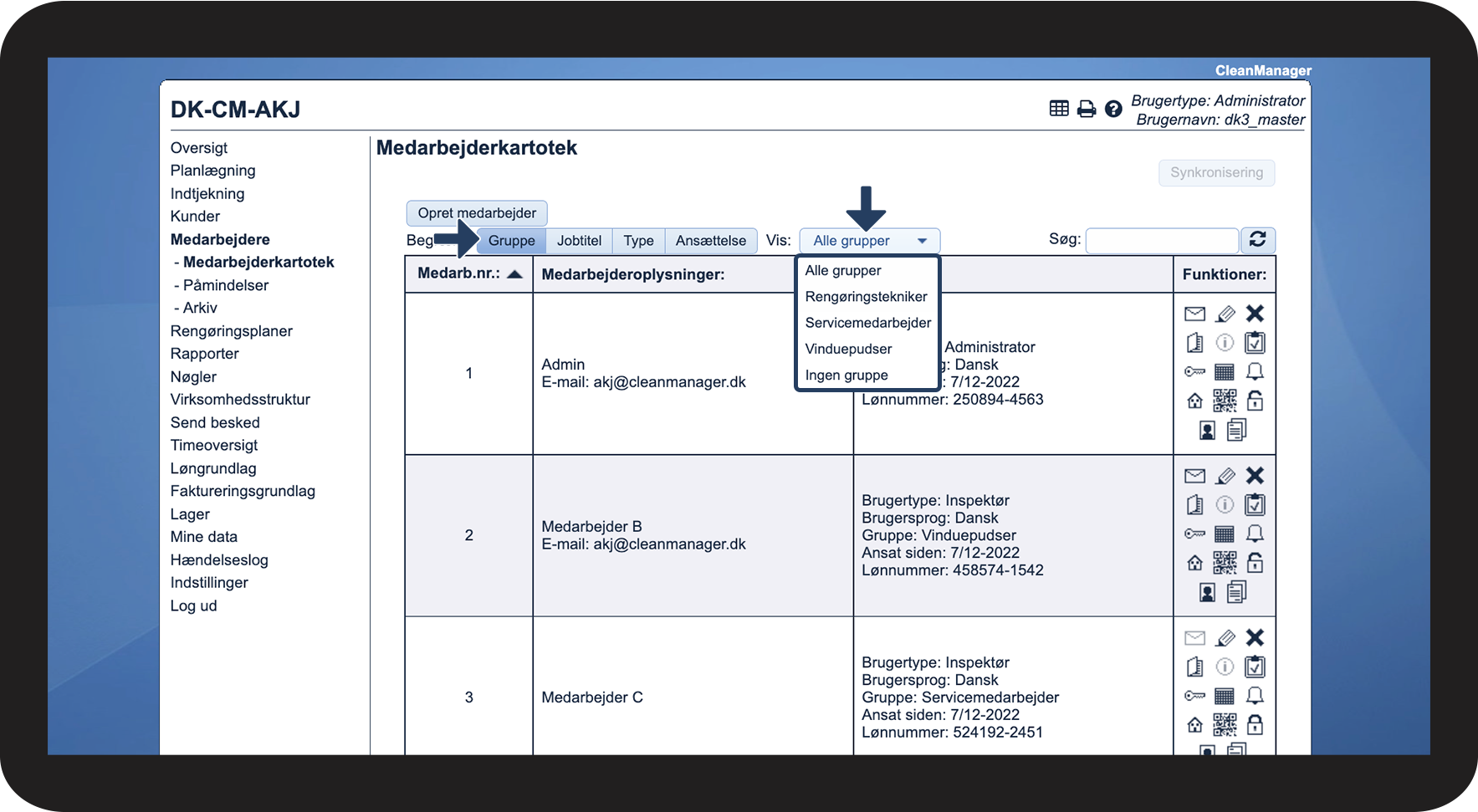Click the portrait photo icon for Admin
Image resolution: width=1478 pixels, height=812 pixels.
tap(1207, 431)
